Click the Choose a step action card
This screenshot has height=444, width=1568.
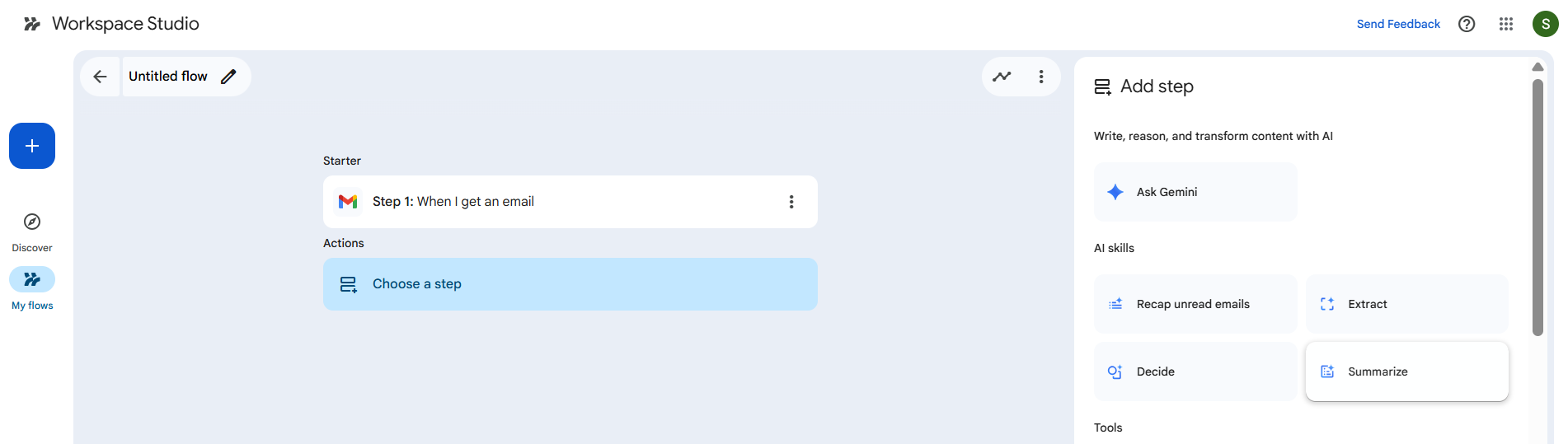pos(570,284)
